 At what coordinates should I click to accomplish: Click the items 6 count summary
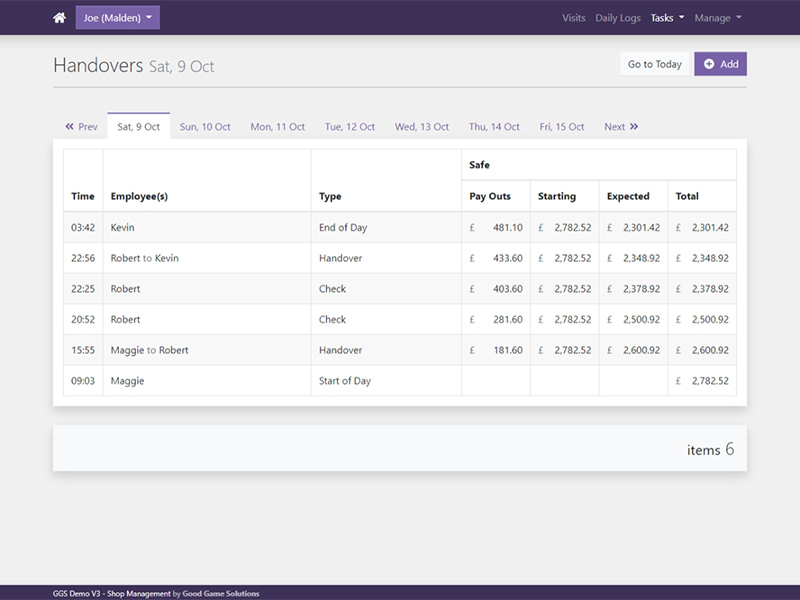point(710,449)
